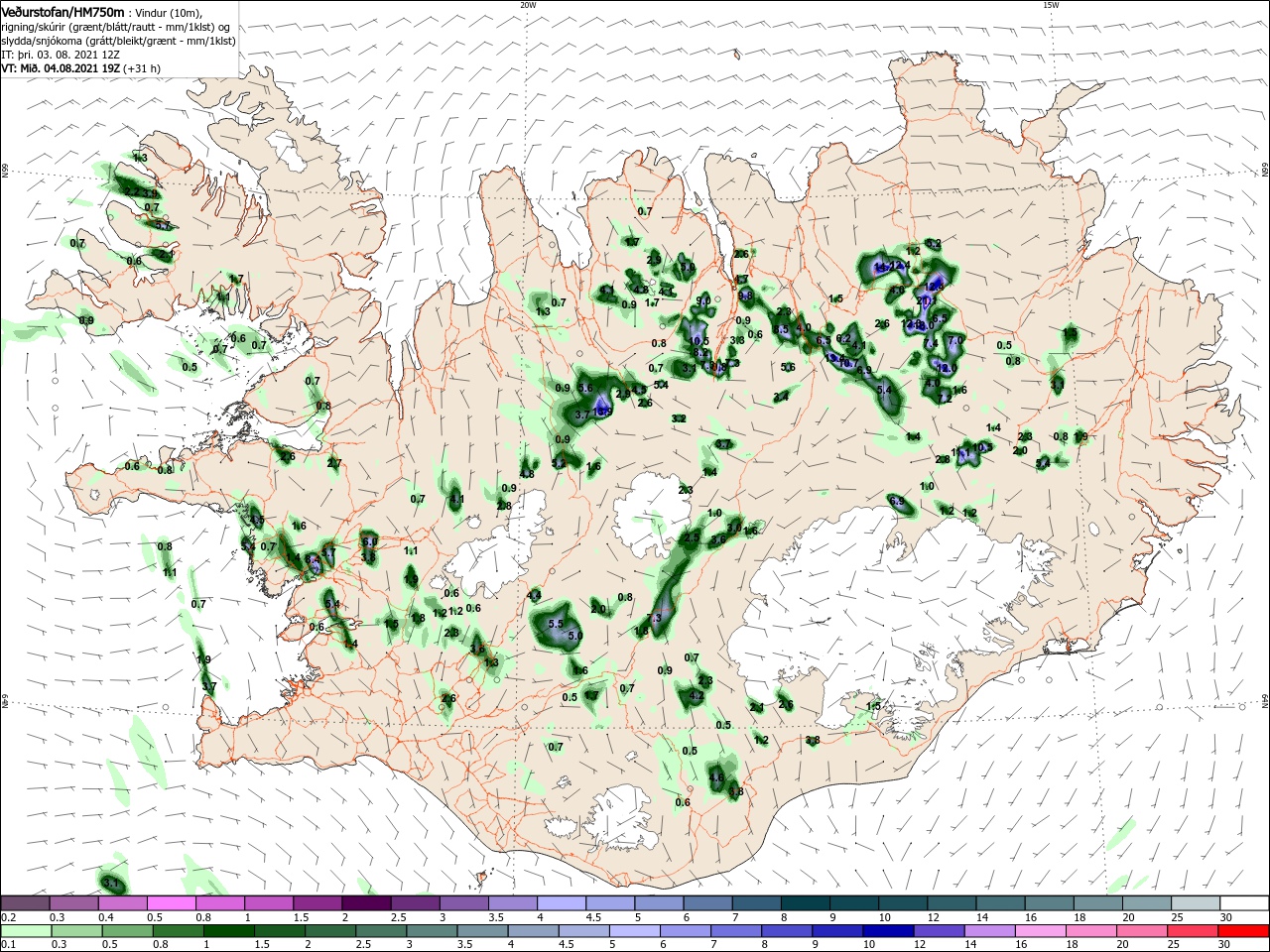Viewport: 1270px width, 952px height.
Task: Pick the 1.5 swatch in lower rain legend
Action: pos(279,931)
